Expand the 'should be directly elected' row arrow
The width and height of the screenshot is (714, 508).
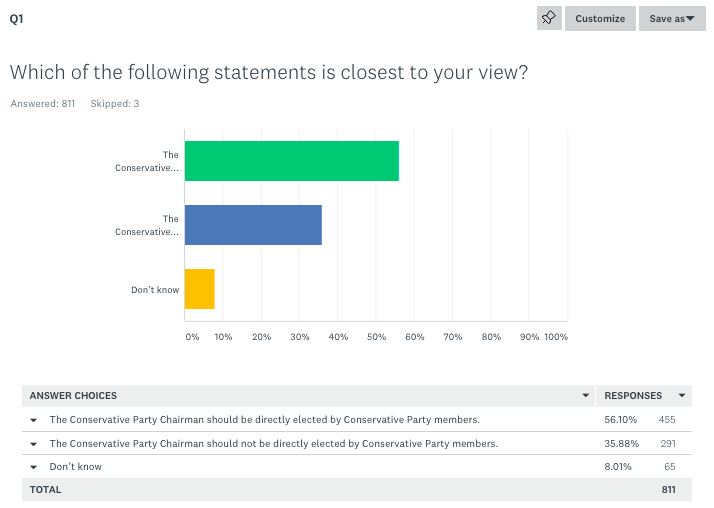click(34, 420)
